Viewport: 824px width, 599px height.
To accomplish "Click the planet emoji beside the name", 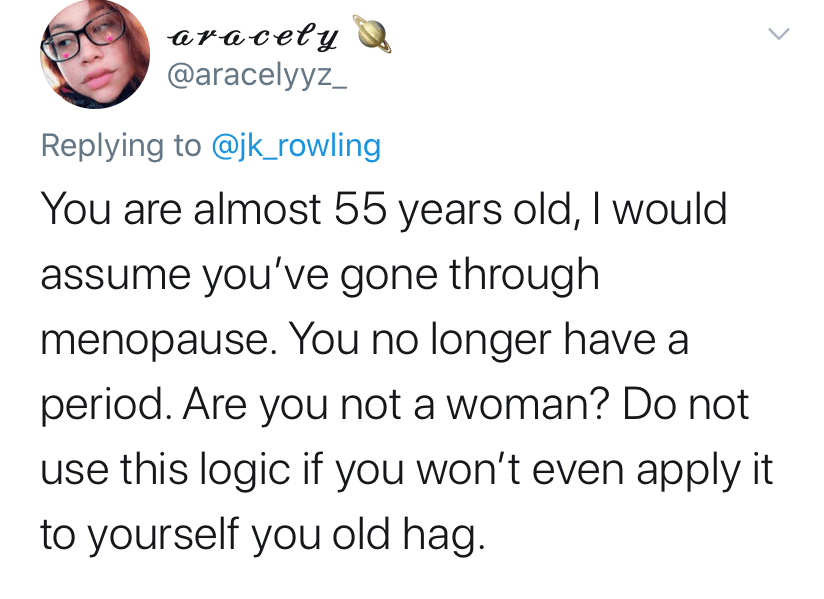I will [x=373, y=37].
